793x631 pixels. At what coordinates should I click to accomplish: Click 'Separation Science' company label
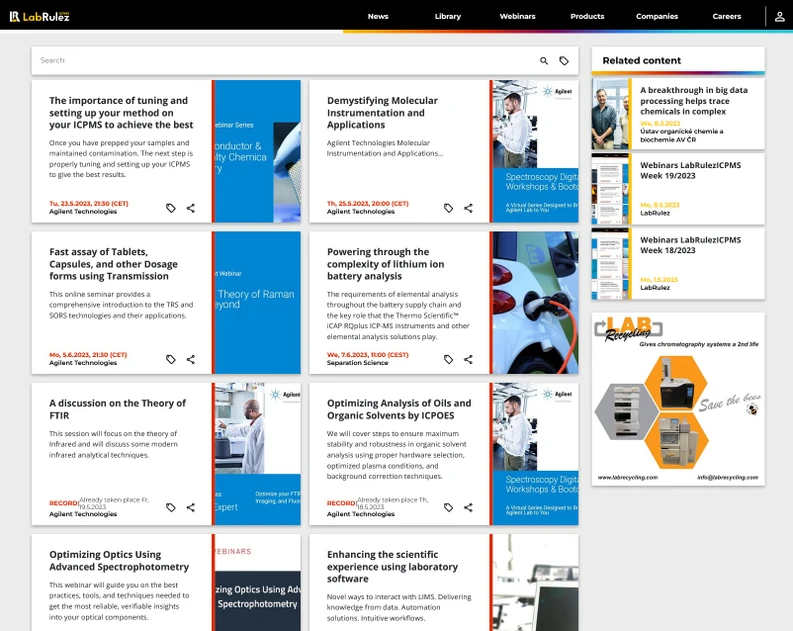click(x=358, y=363)
